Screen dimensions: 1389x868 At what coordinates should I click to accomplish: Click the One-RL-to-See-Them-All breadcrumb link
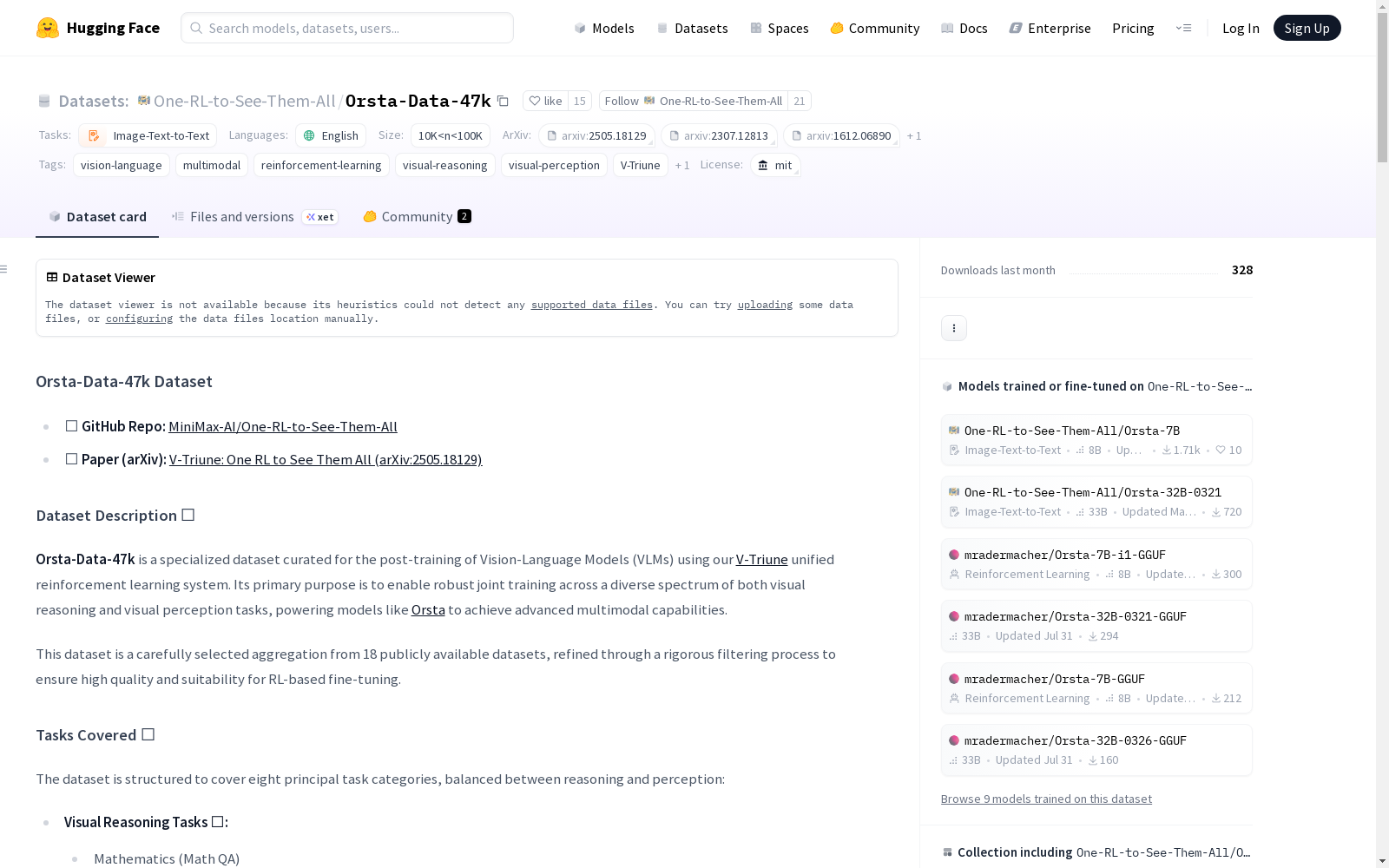click(x=244, y=101)
